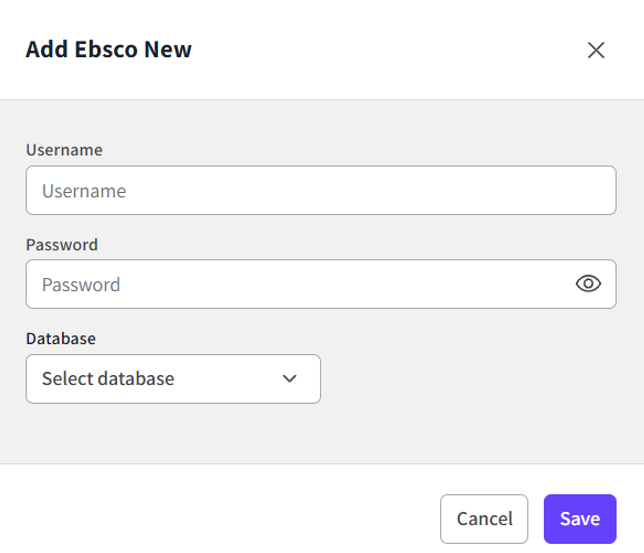Show the hidden password using the eye toggle
This screenshot has height=553, width=644.
(x=588, y=284)
